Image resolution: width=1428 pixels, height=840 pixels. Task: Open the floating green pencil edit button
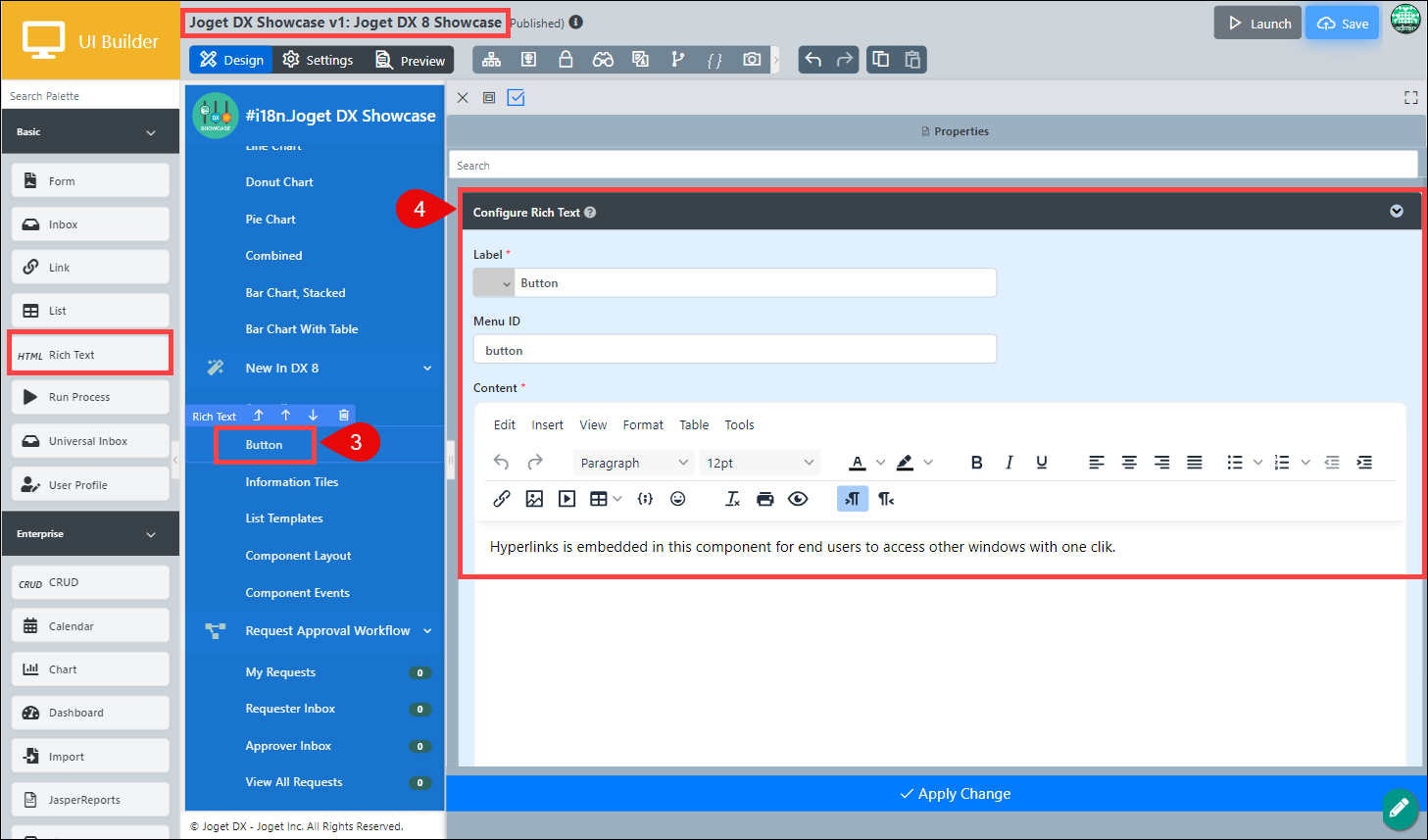[1400, 809]
